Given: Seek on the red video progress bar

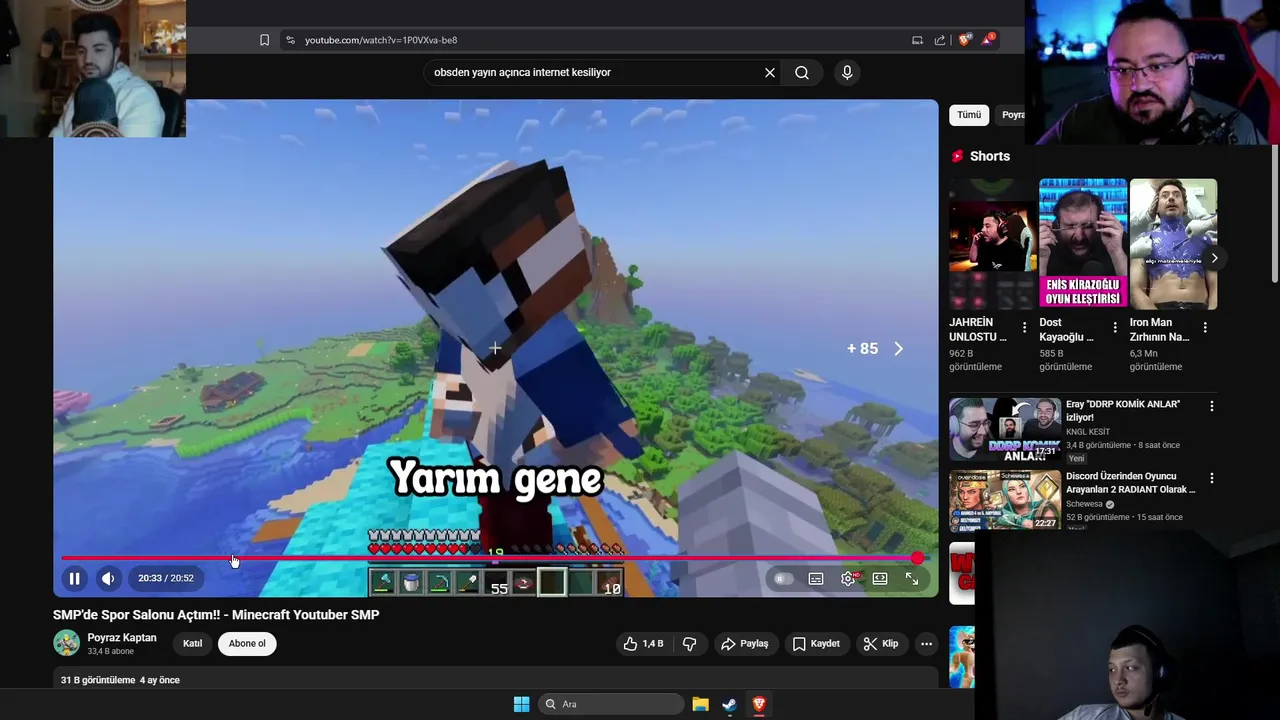Looking at the screenshot, I should click(x=490, y=558).
